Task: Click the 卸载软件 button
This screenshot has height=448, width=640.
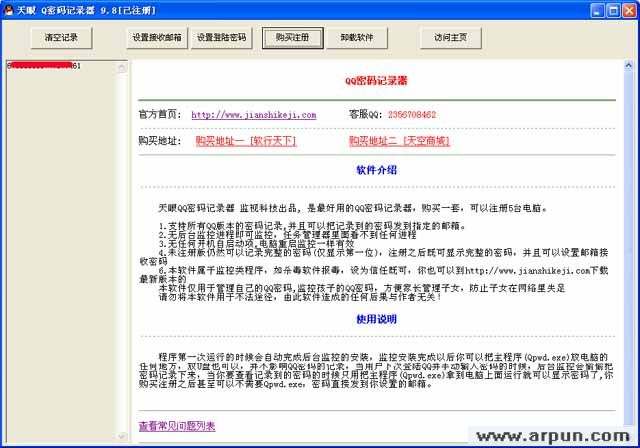Action: click(357, 38)
